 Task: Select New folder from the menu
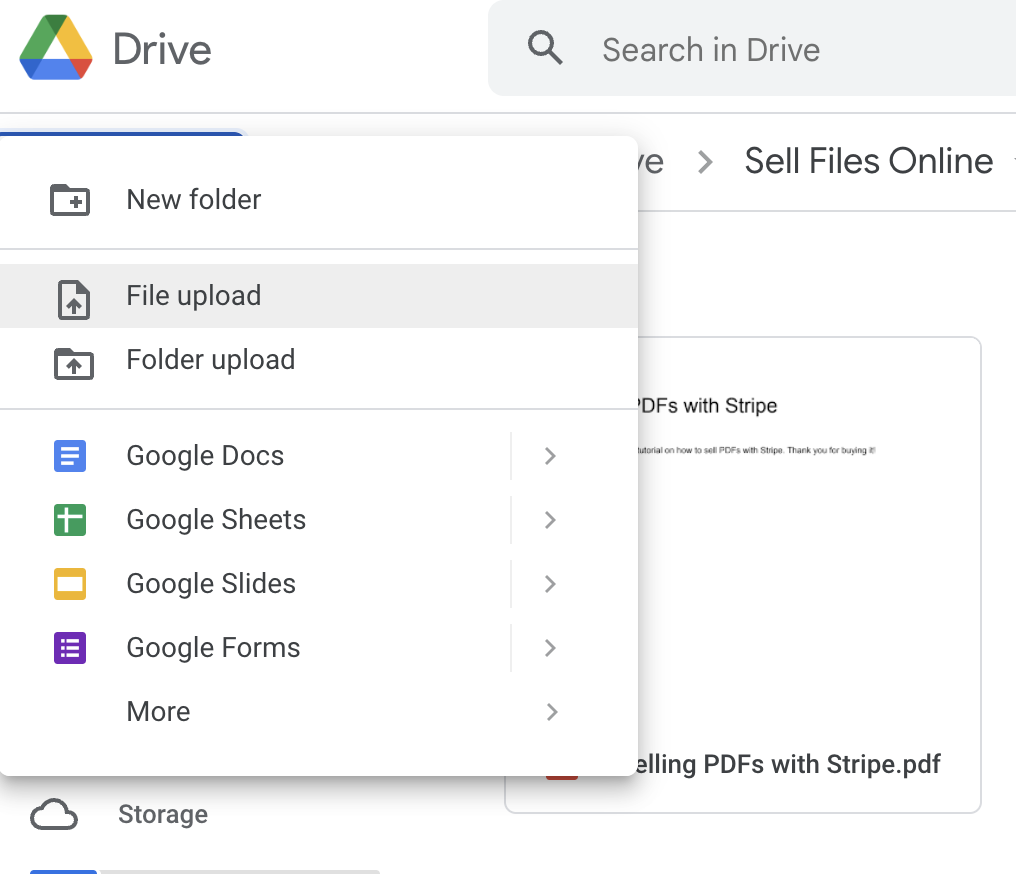(x=319, y=200)
